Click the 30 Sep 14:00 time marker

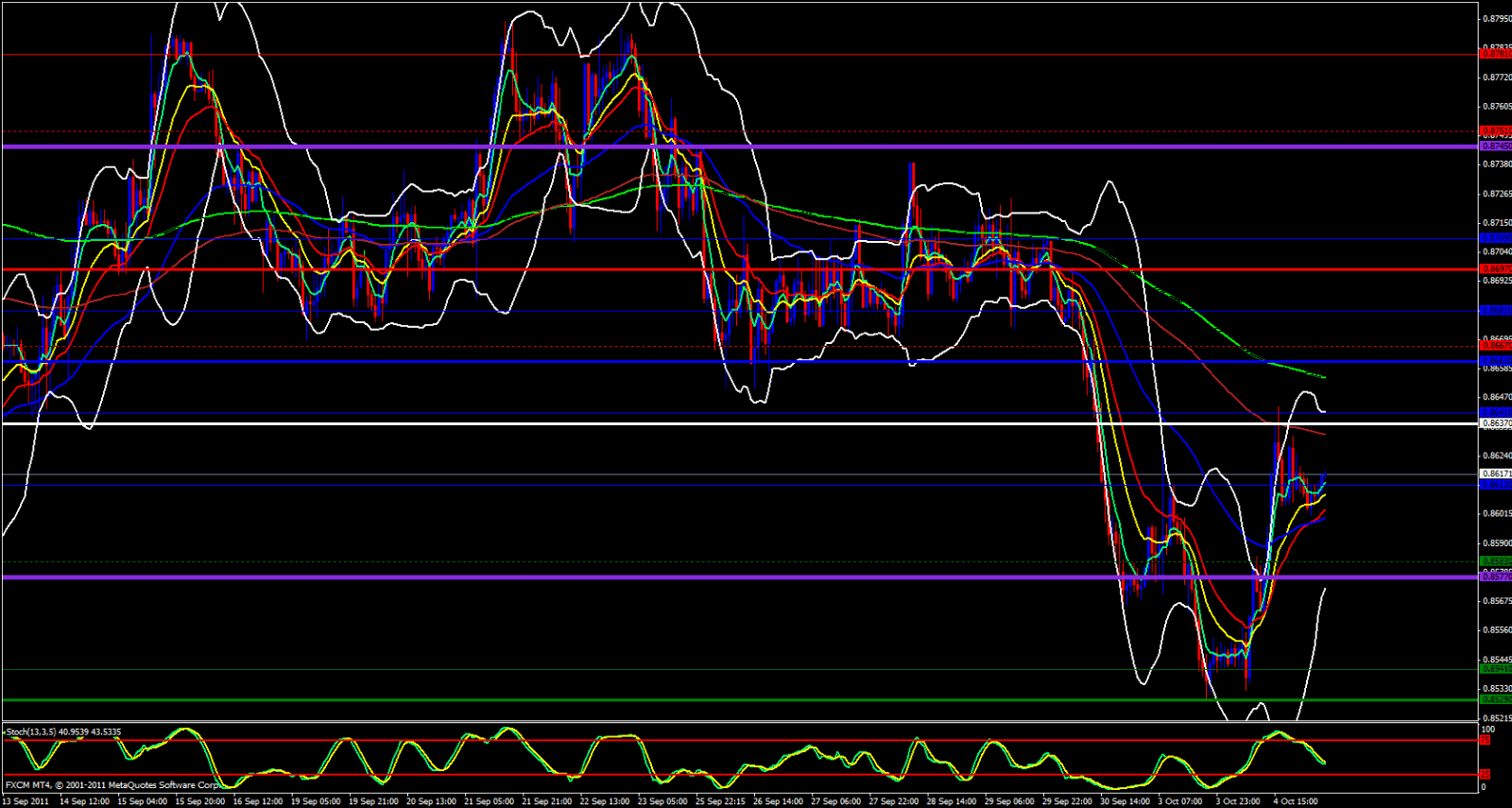point(1125,801)
